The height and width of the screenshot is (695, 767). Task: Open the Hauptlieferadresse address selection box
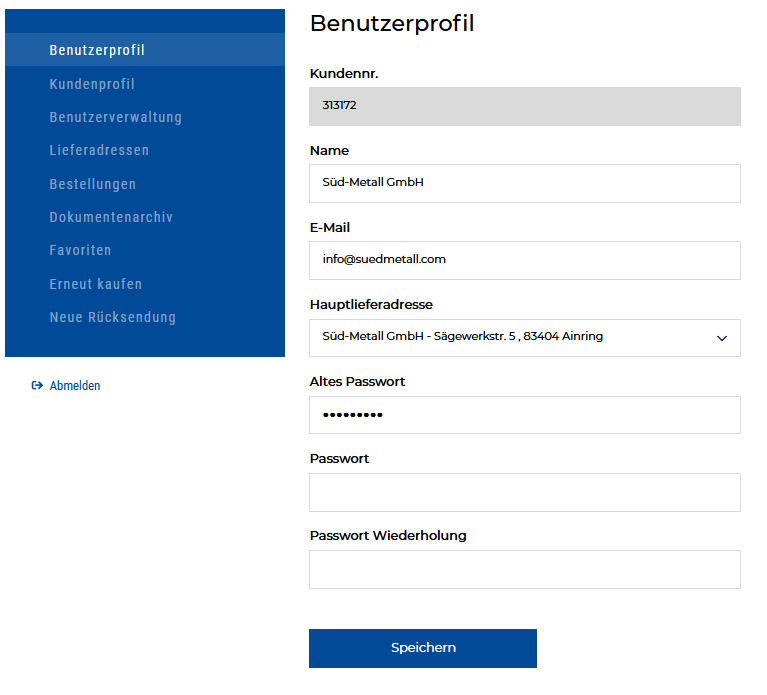510,338
